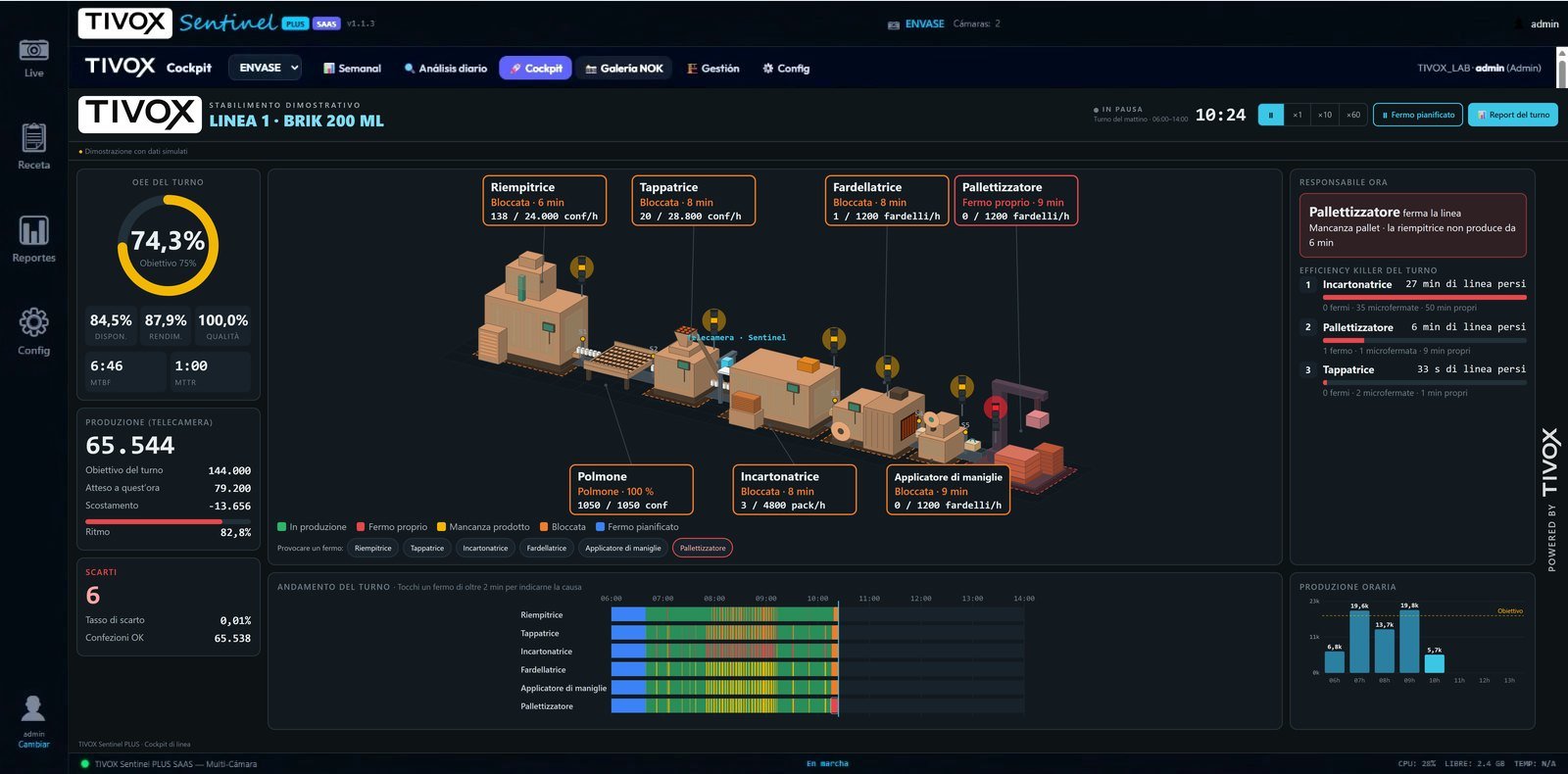Open the Config tab in top navigation
The image size is (1568, 774).
786,69
